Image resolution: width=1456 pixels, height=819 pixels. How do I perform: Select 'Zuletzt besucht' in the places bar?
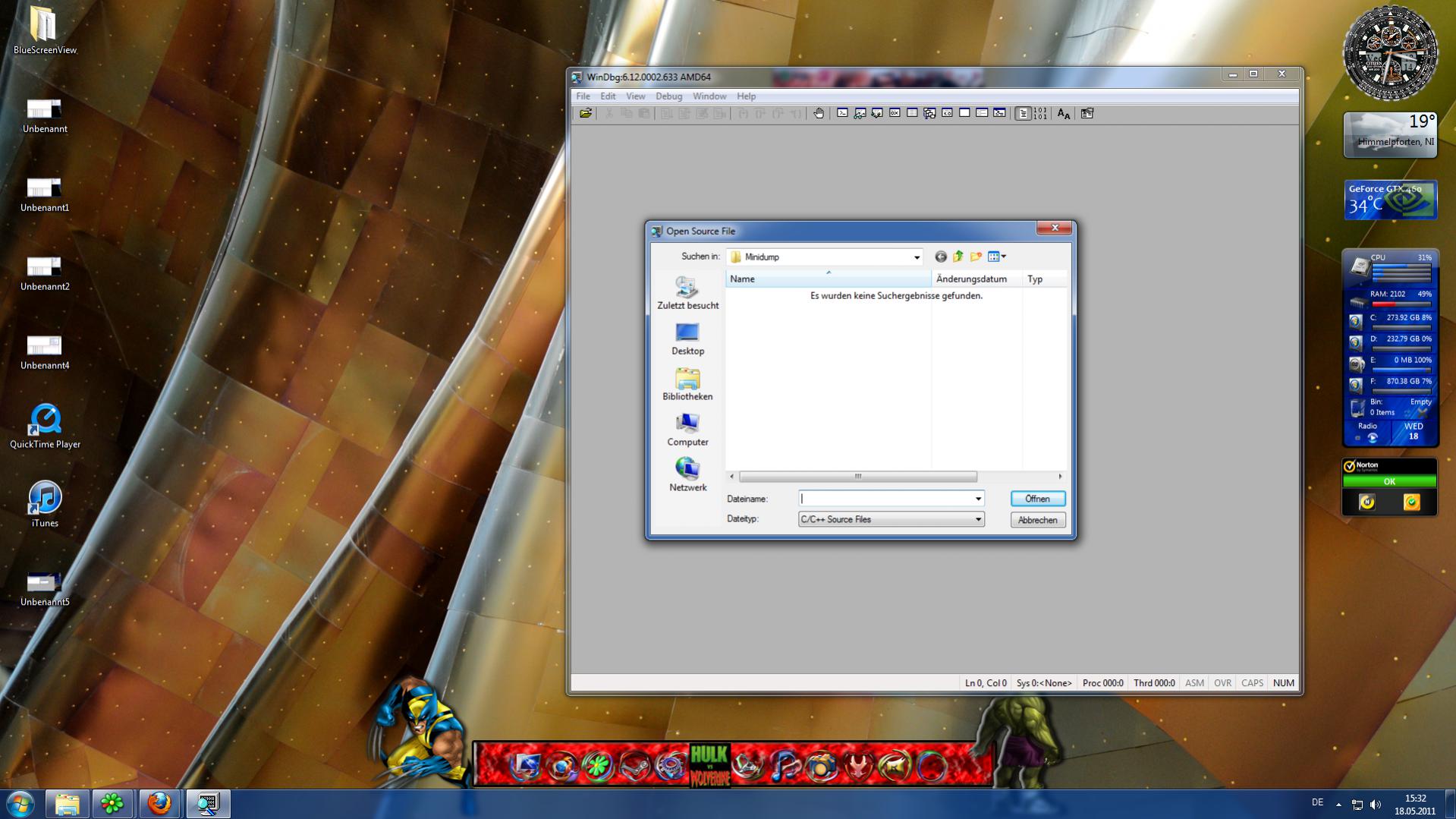(687, 293)
